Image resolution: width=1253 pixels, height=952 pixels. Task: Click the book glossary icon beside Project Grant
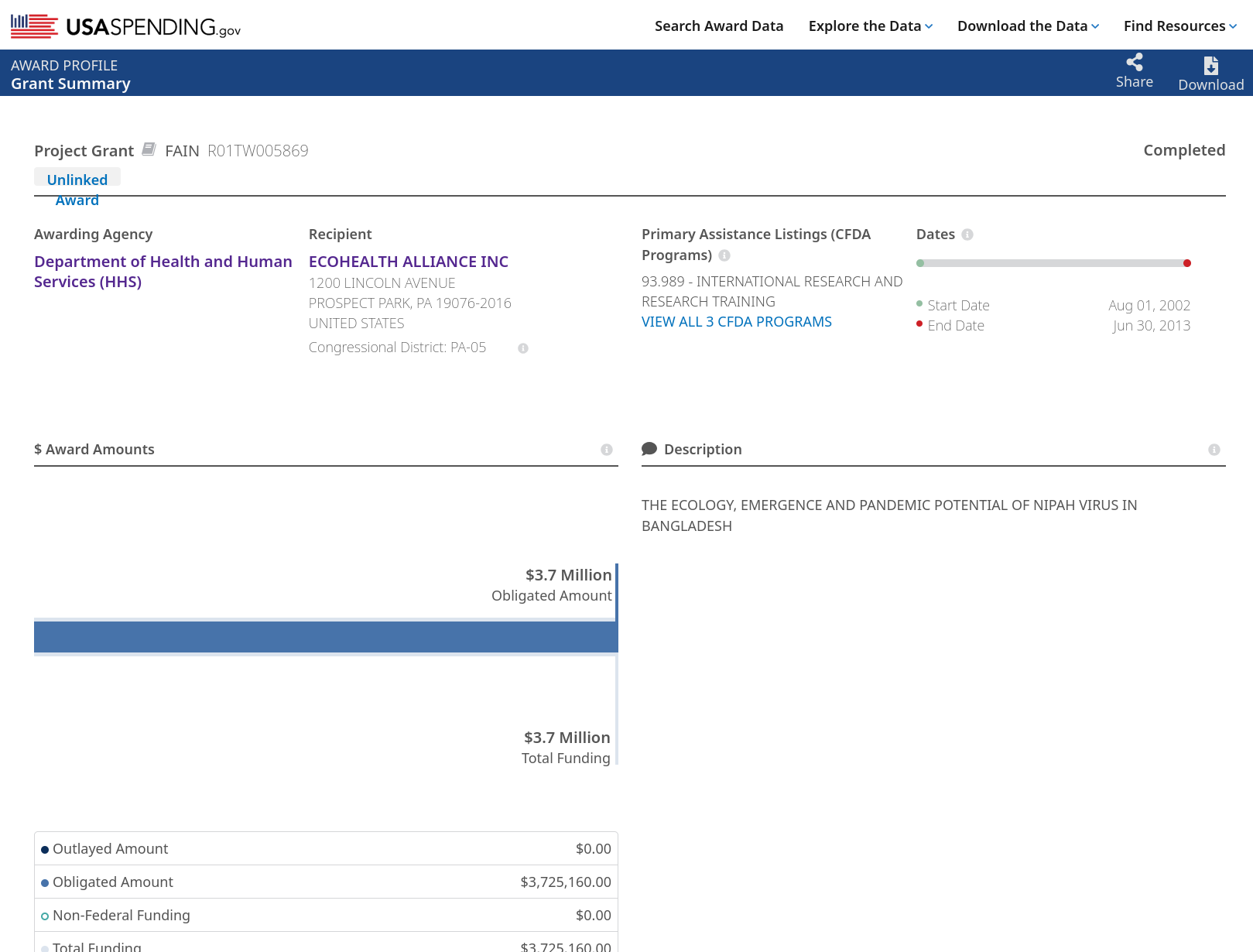coord(149,149)
